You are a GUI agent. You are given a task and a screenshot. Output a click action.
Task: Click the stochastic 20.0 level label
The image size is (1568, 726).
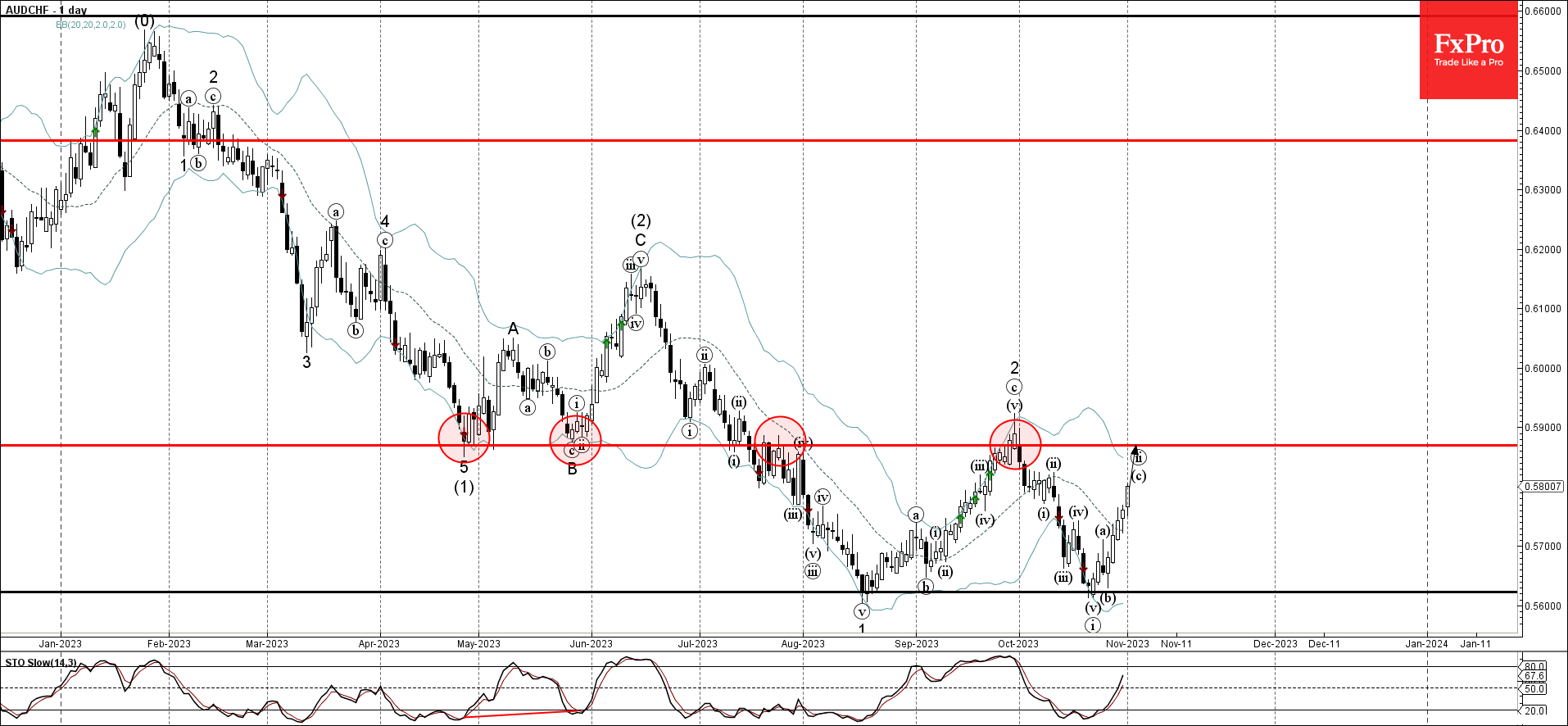pos(1535,710)
